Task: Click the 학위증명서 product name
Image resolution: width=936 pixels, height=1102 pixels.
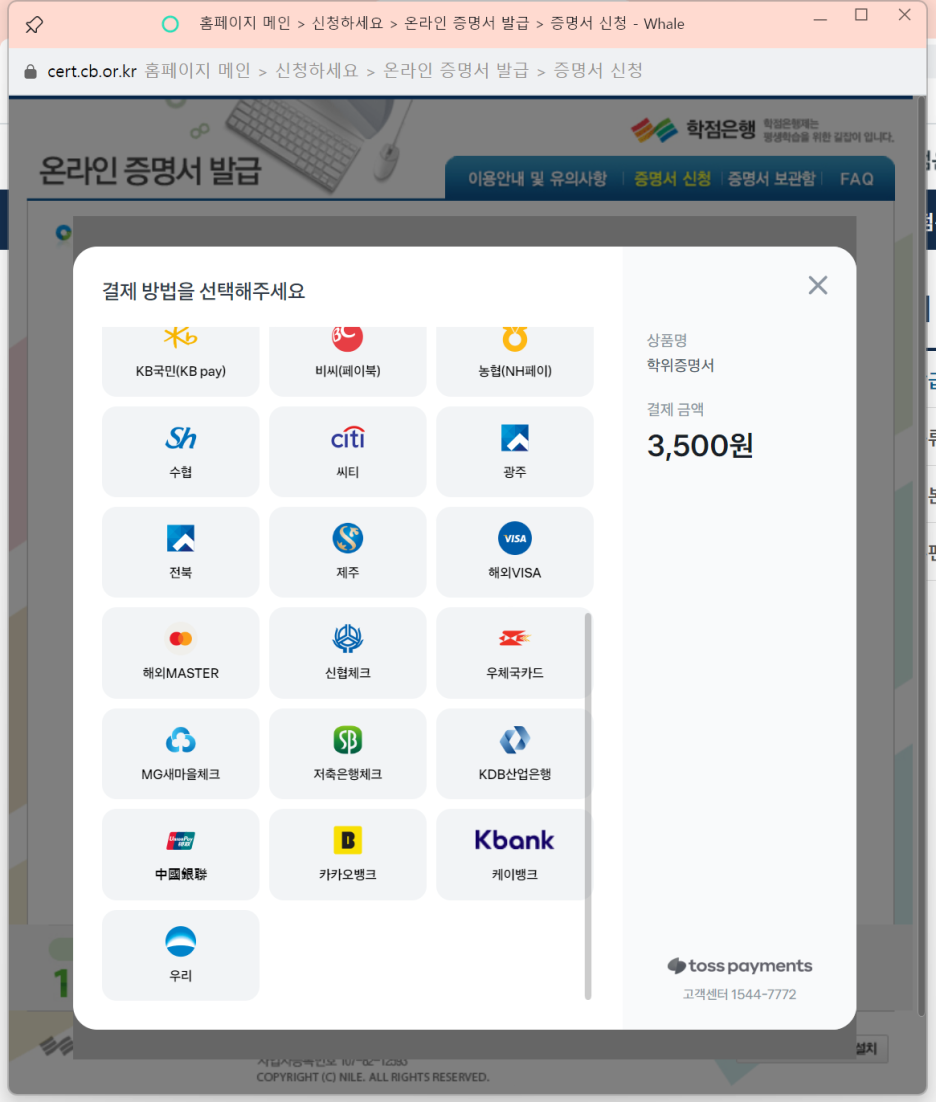Action: [680, 365]
